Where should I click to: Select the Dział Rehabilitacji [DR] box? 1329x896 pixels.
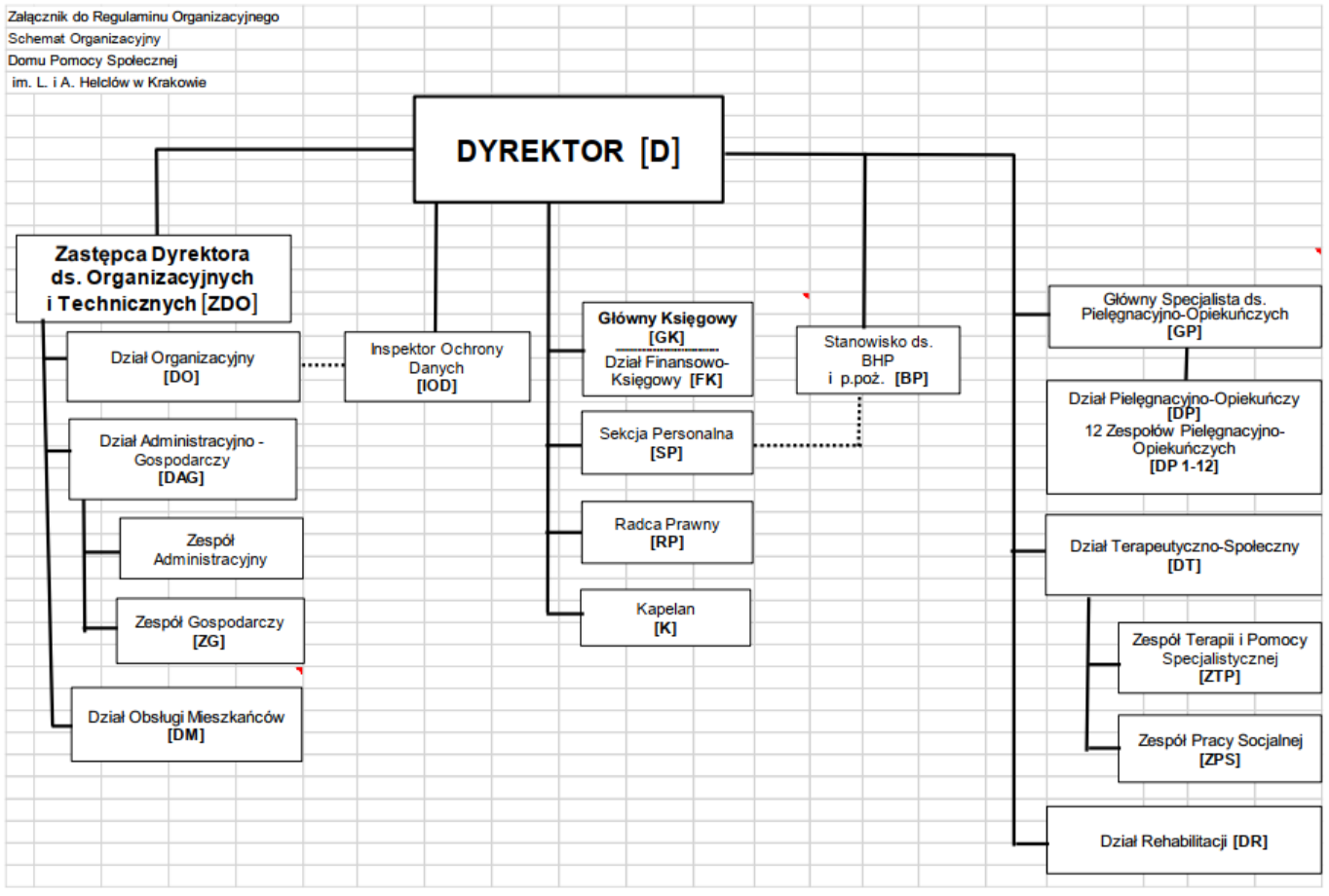[1184, 840]
